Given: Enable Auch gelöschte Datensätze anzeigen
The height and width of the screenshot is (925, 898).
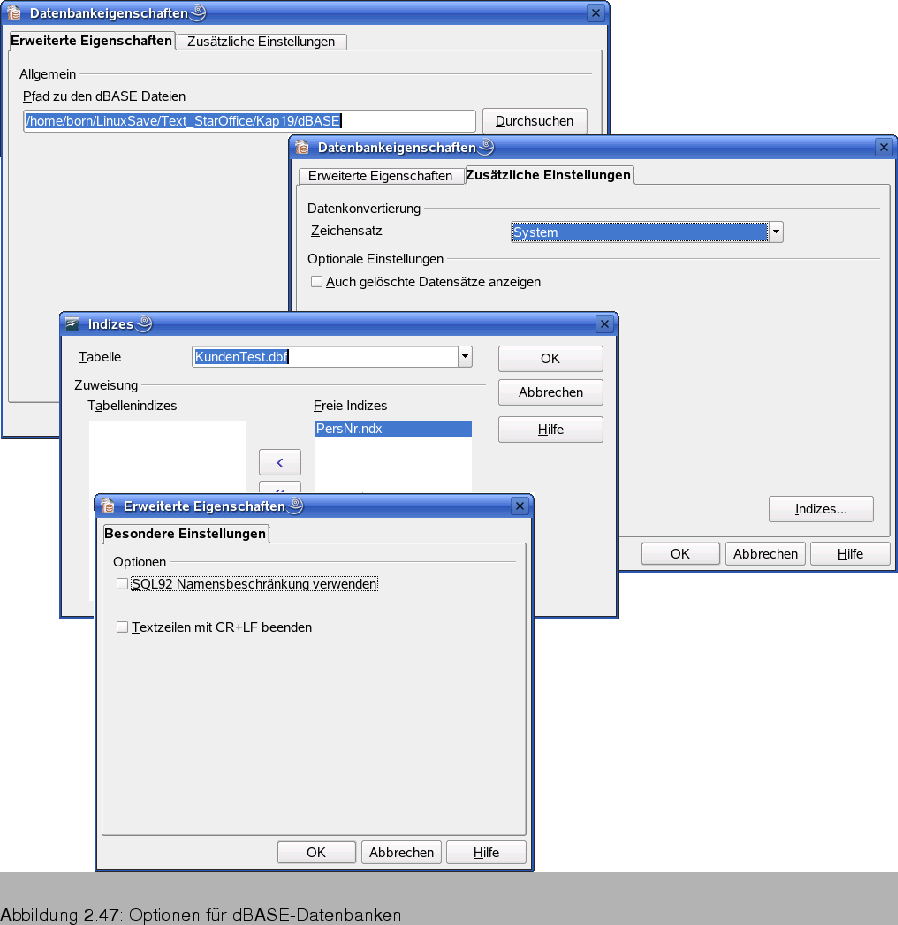Looking at the screenshot, I should pyautogui.click(x=317, y=282).
